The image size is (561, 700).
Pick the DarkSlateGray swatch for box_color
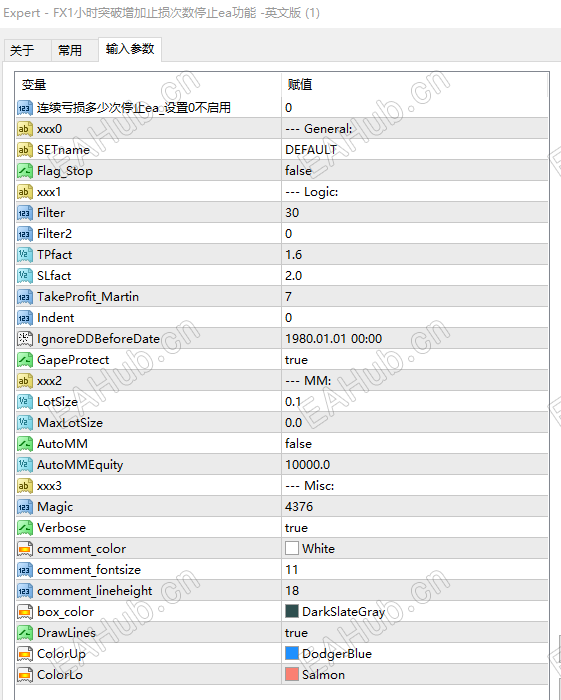tap(292, 611)
